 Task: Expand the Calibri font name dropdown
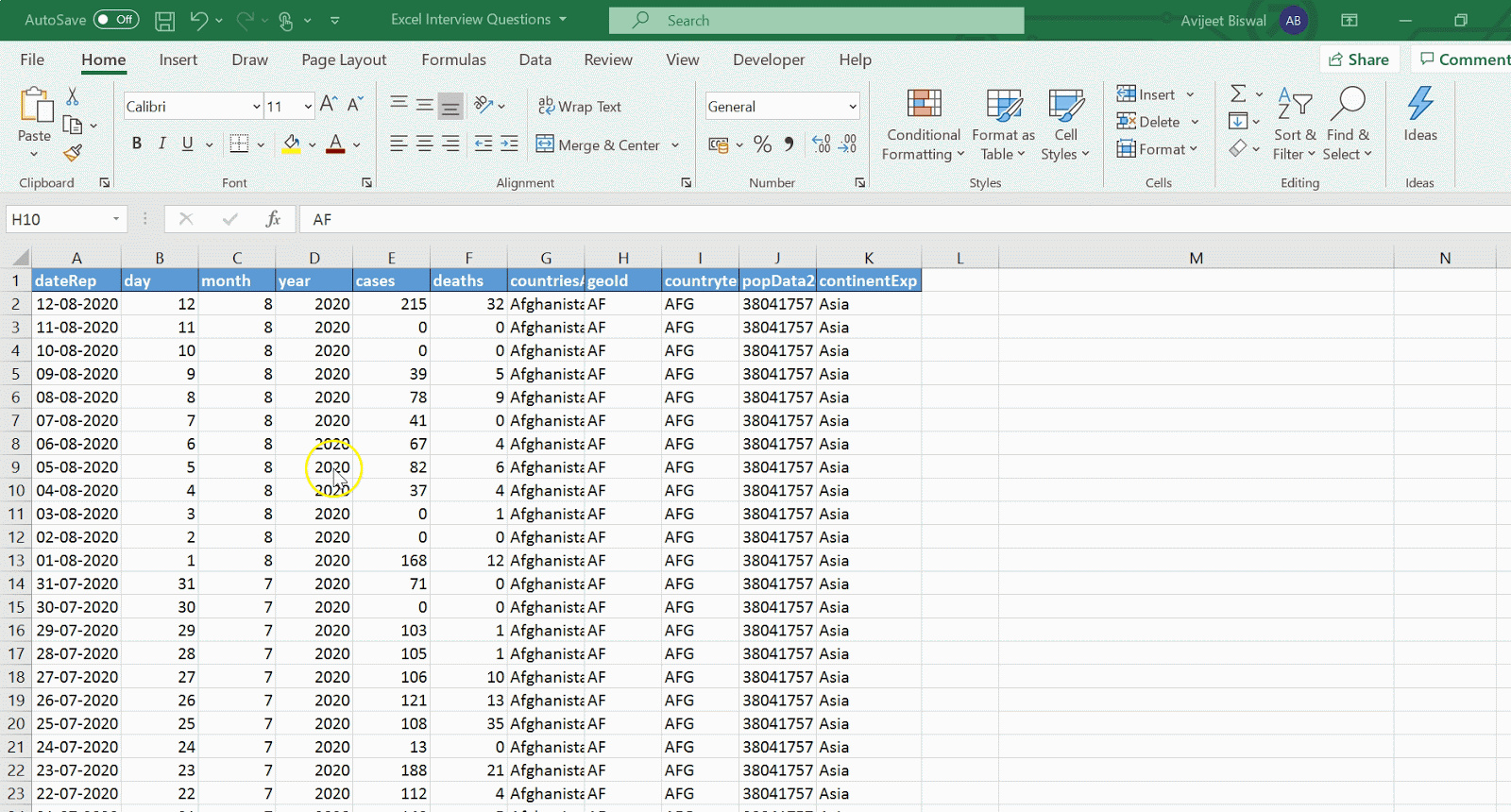coord(256,107)
